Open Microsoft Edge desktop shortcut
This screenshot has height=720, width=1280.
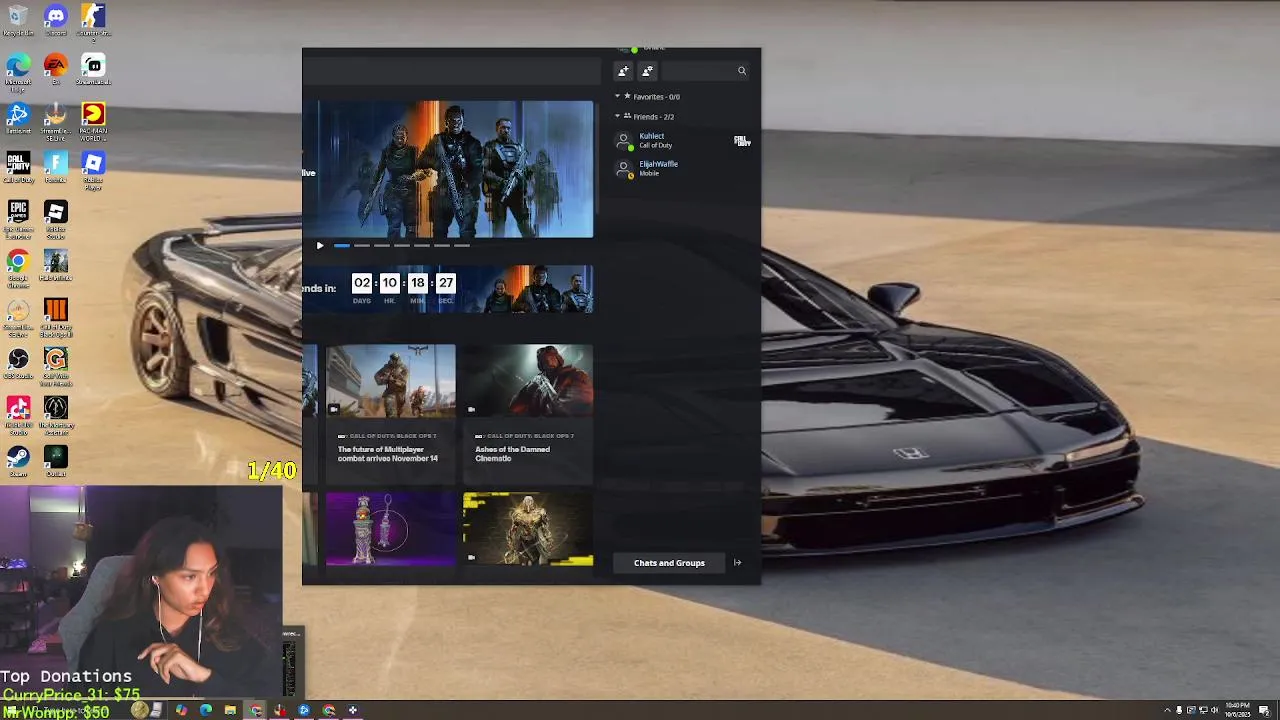click(18, 69)
